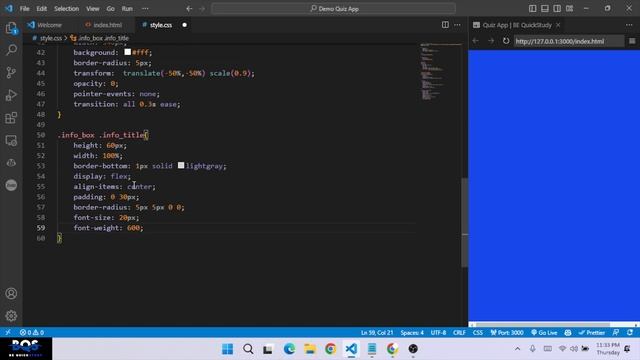Open the white #fff color swatch
The image size is (640, 360).
[127, 52]
